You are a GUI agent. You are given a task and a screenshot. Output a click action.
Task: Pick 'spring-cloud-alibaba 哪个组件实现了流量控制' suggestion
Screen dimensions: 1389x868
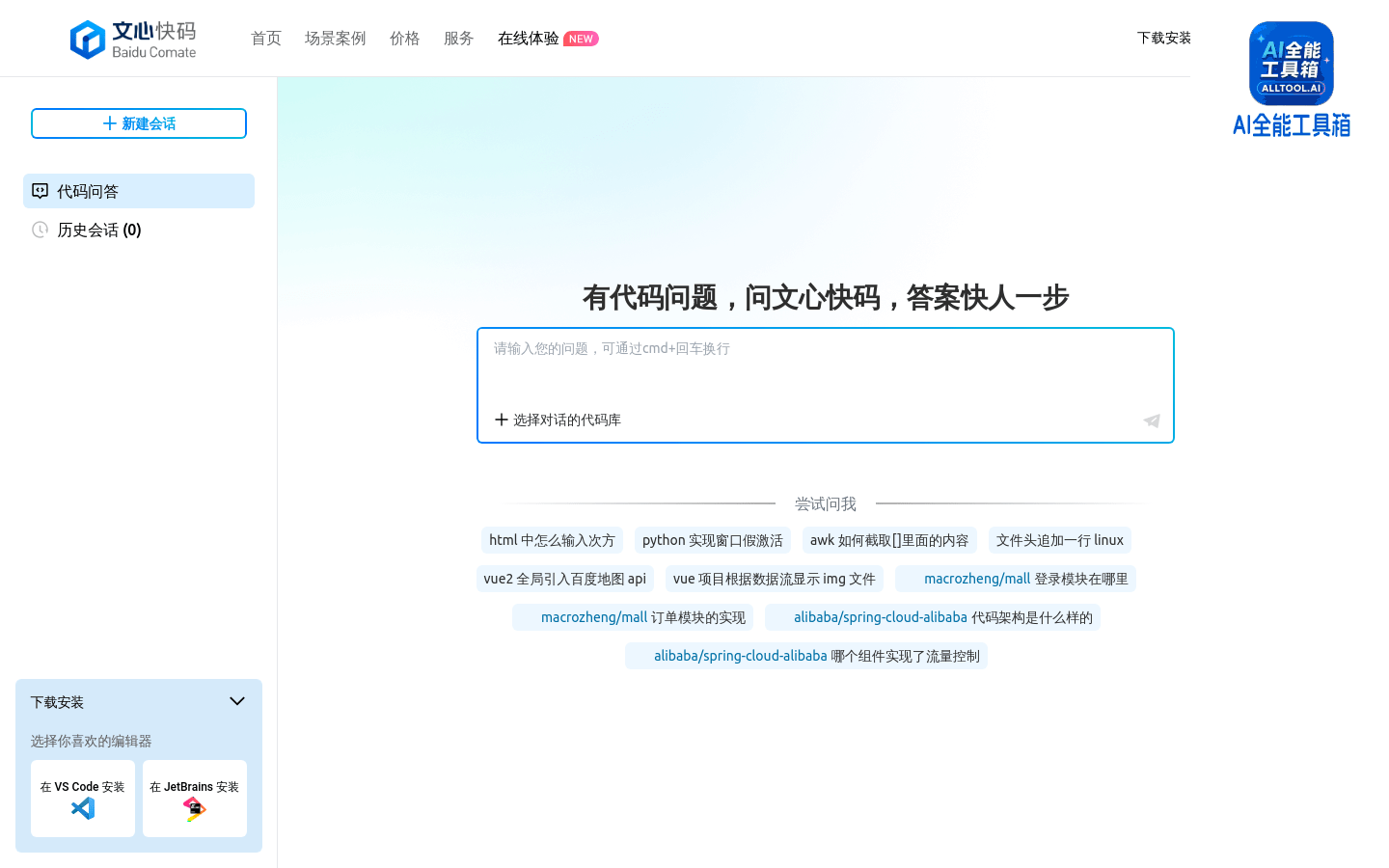coord(806,656)
